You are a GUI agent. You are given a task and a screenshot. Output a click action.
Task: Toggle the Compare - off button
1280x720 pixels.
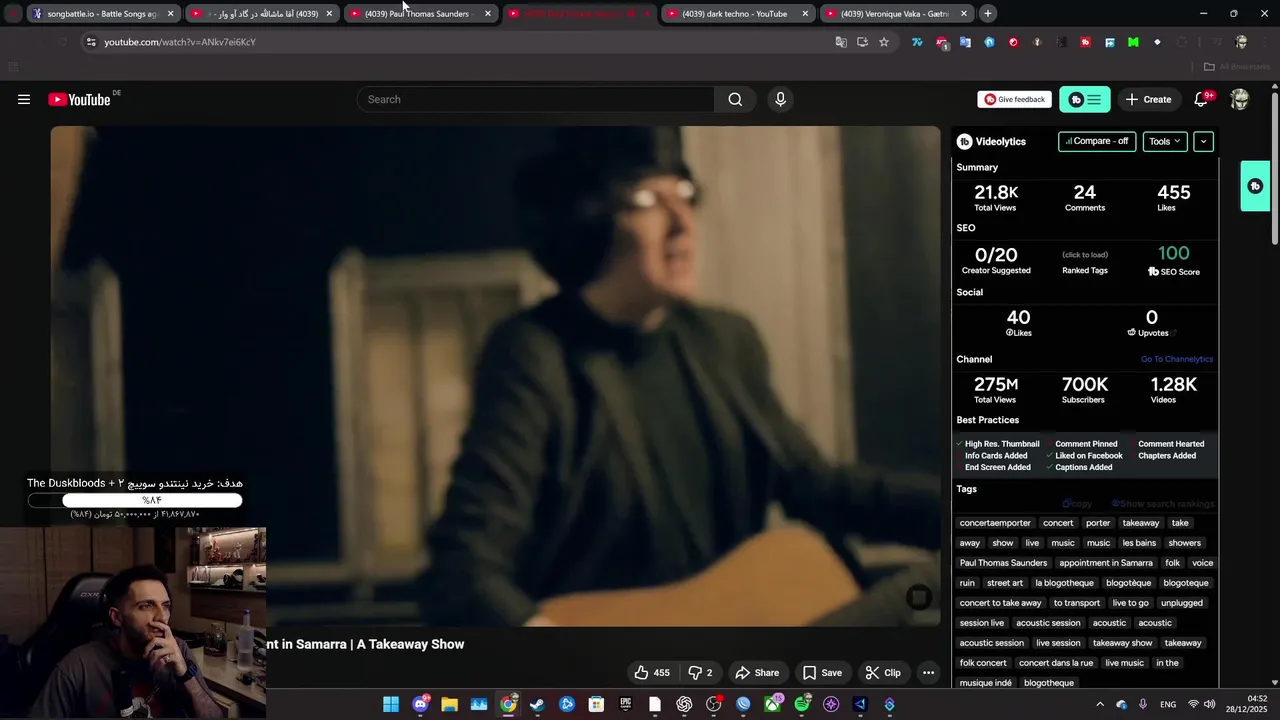(x=1097, y=142)
